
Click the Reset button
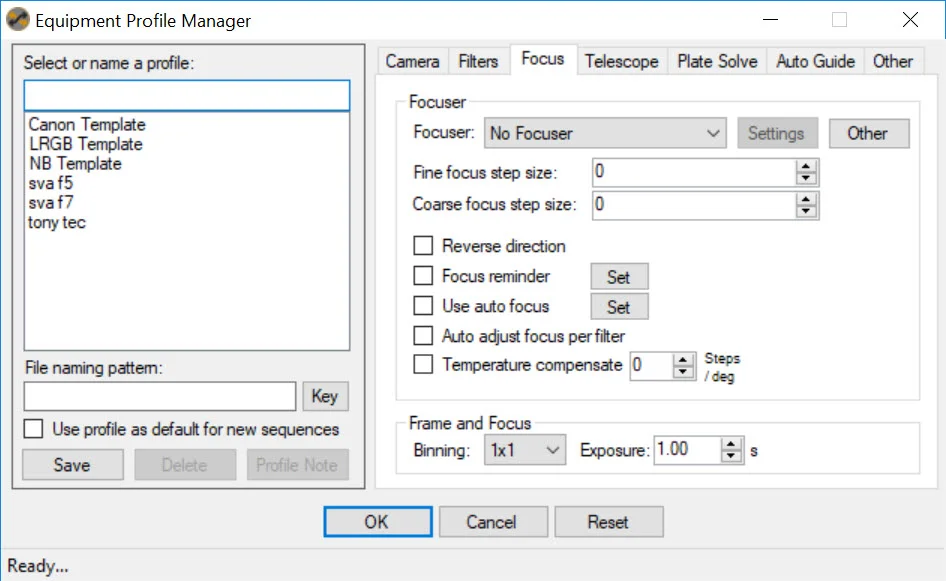pyautogui.click(x=609, y=522)
